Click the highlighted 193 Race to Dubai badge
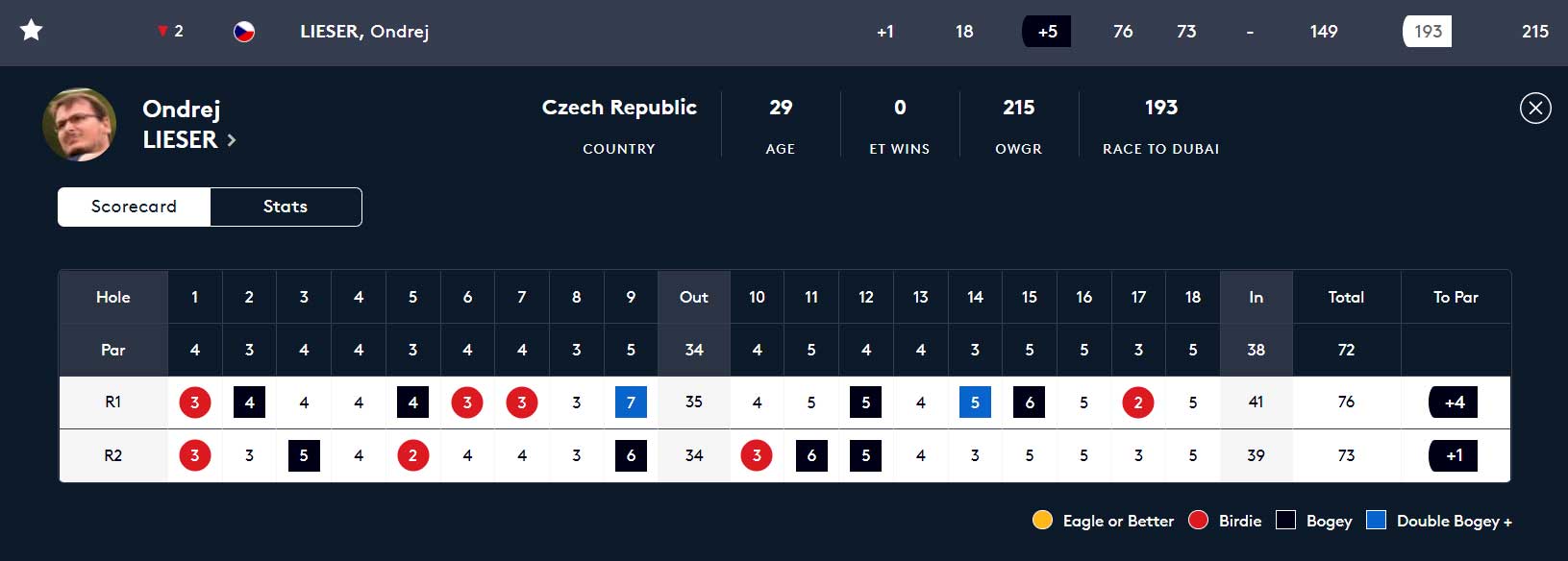The height and width of the screenshot is (561, 1568). [x=1428, y=32]
